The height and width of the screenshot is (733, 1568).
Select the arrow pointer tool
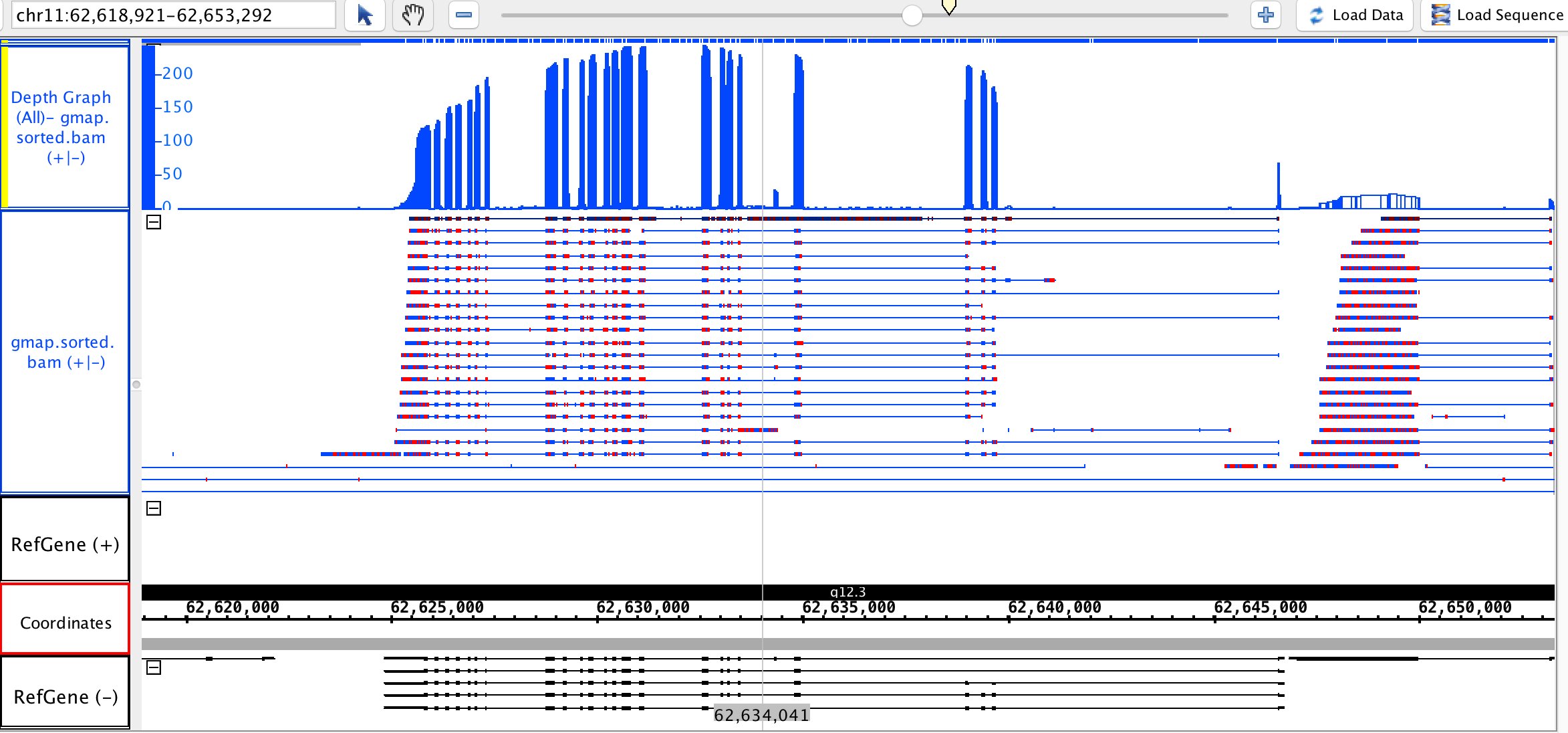pos(365,15)
